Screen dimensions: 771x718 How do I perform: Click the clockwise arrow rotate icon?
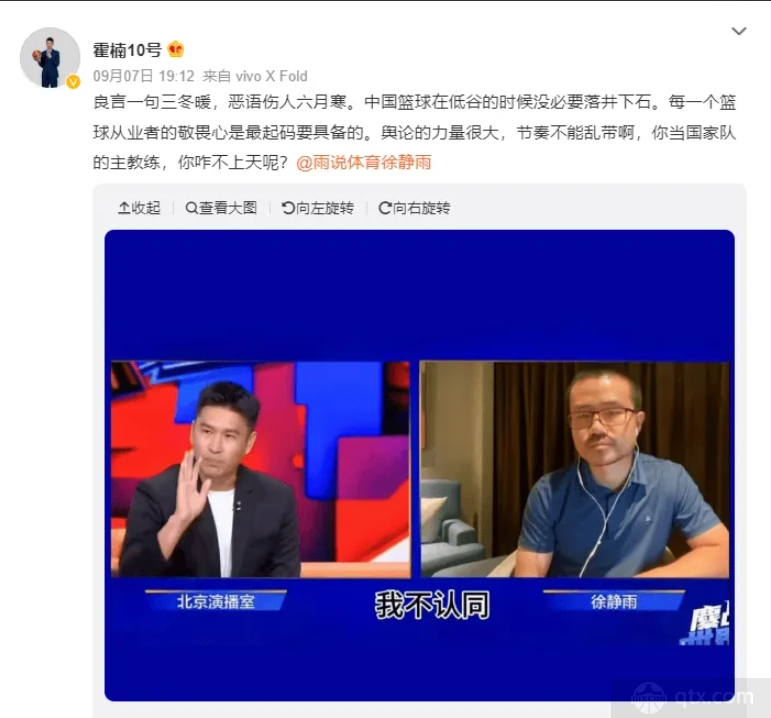385,209
